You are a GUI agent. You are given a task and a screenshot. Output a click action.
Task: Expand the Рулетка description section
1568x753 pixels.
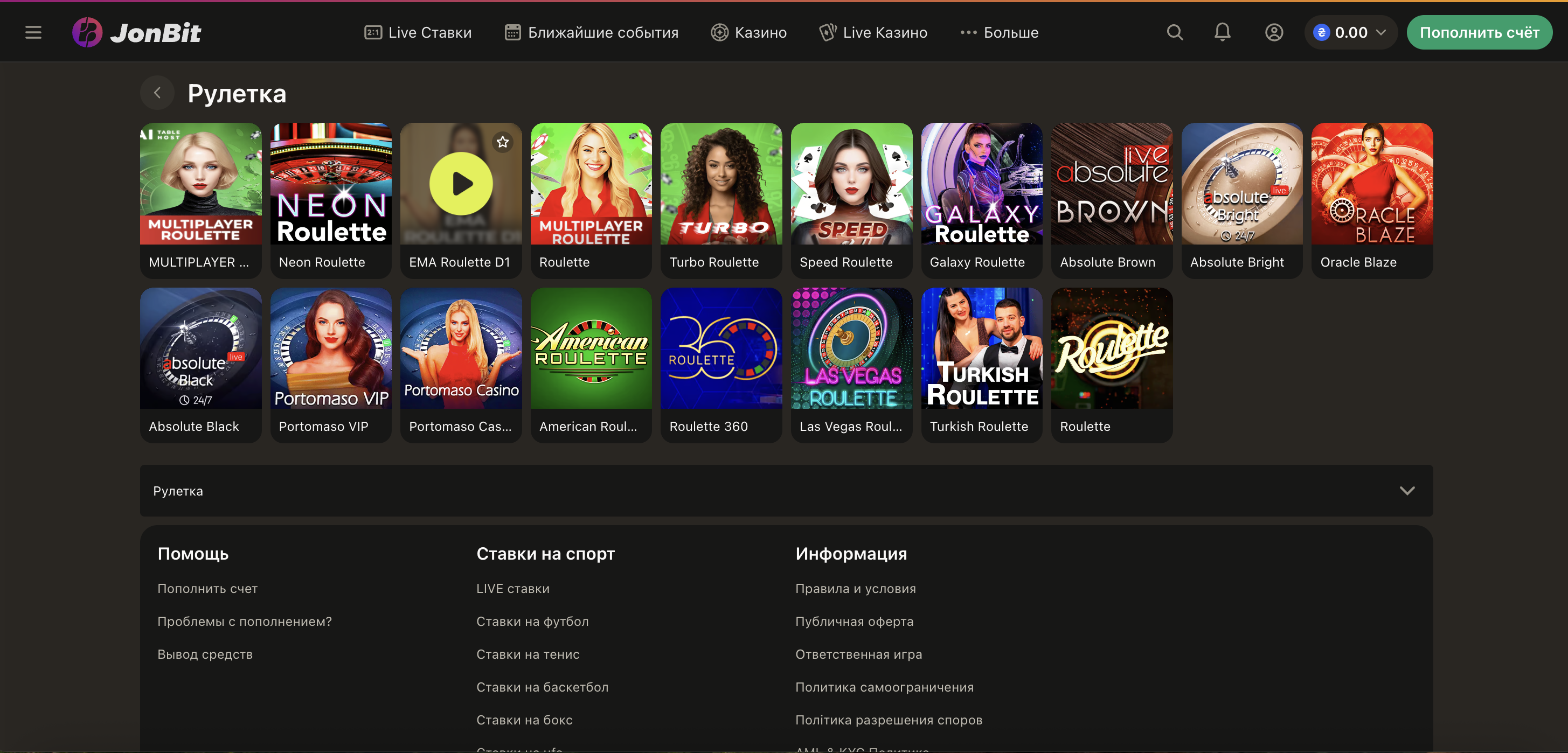(787, 491)
